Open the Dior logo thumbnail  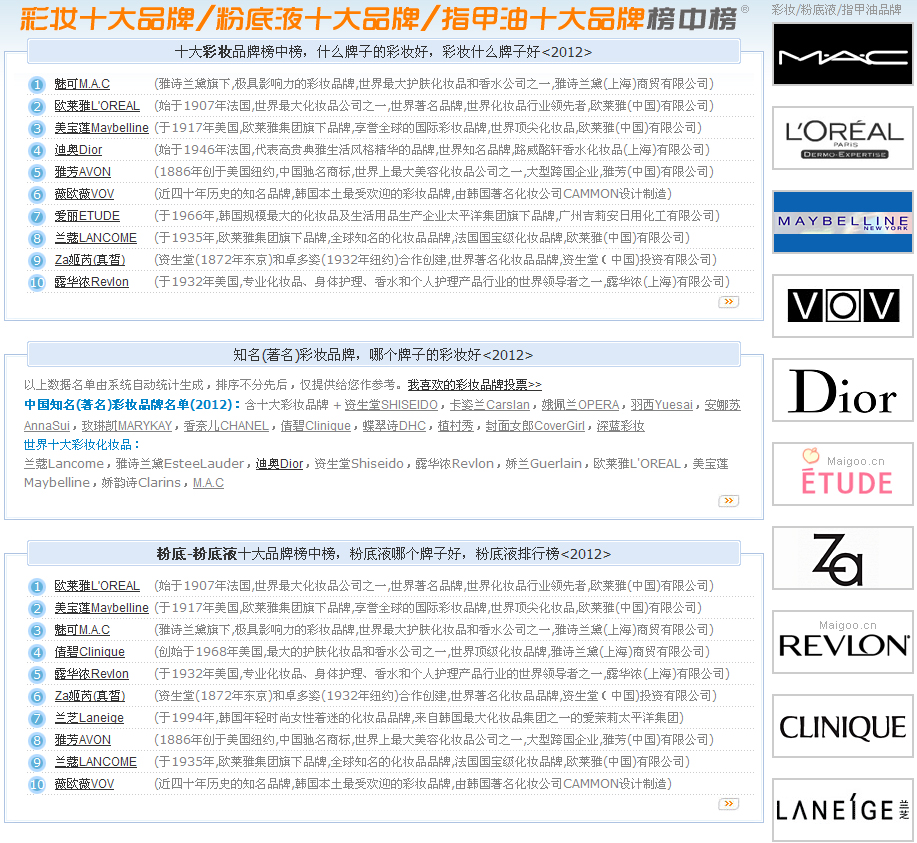point(842,390)
